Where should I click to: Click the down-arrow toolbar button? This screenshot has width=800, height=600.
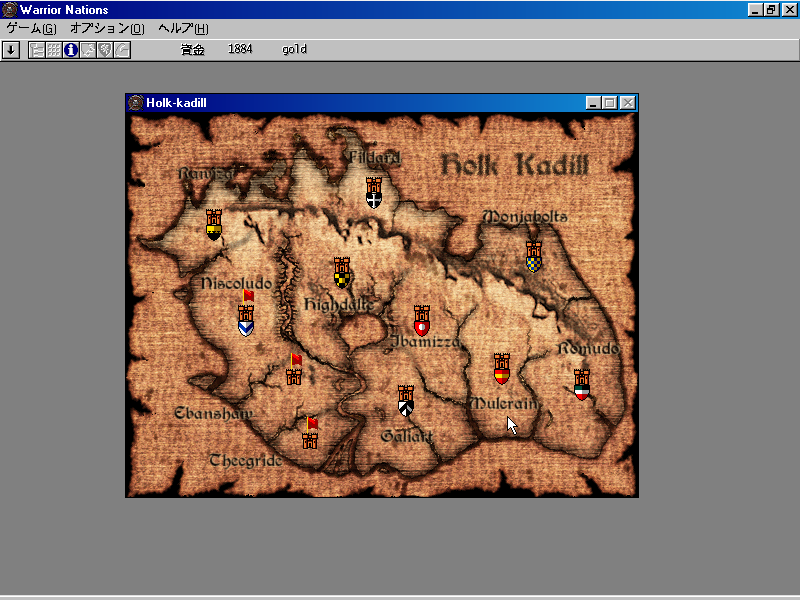coord(11,50)
